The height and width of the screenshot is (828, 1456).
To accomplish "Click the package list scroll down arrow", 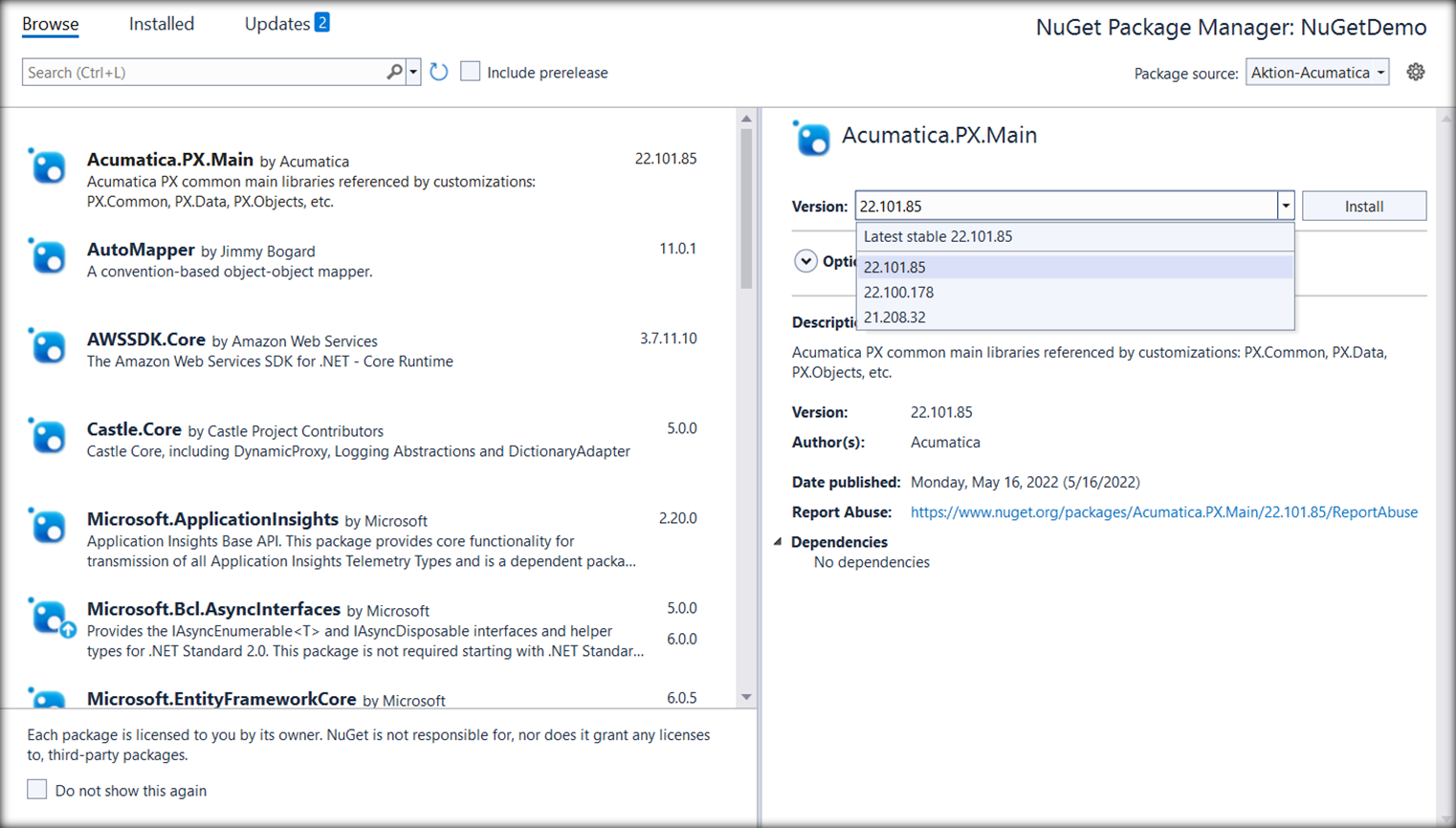I will [x=746, y=697].
